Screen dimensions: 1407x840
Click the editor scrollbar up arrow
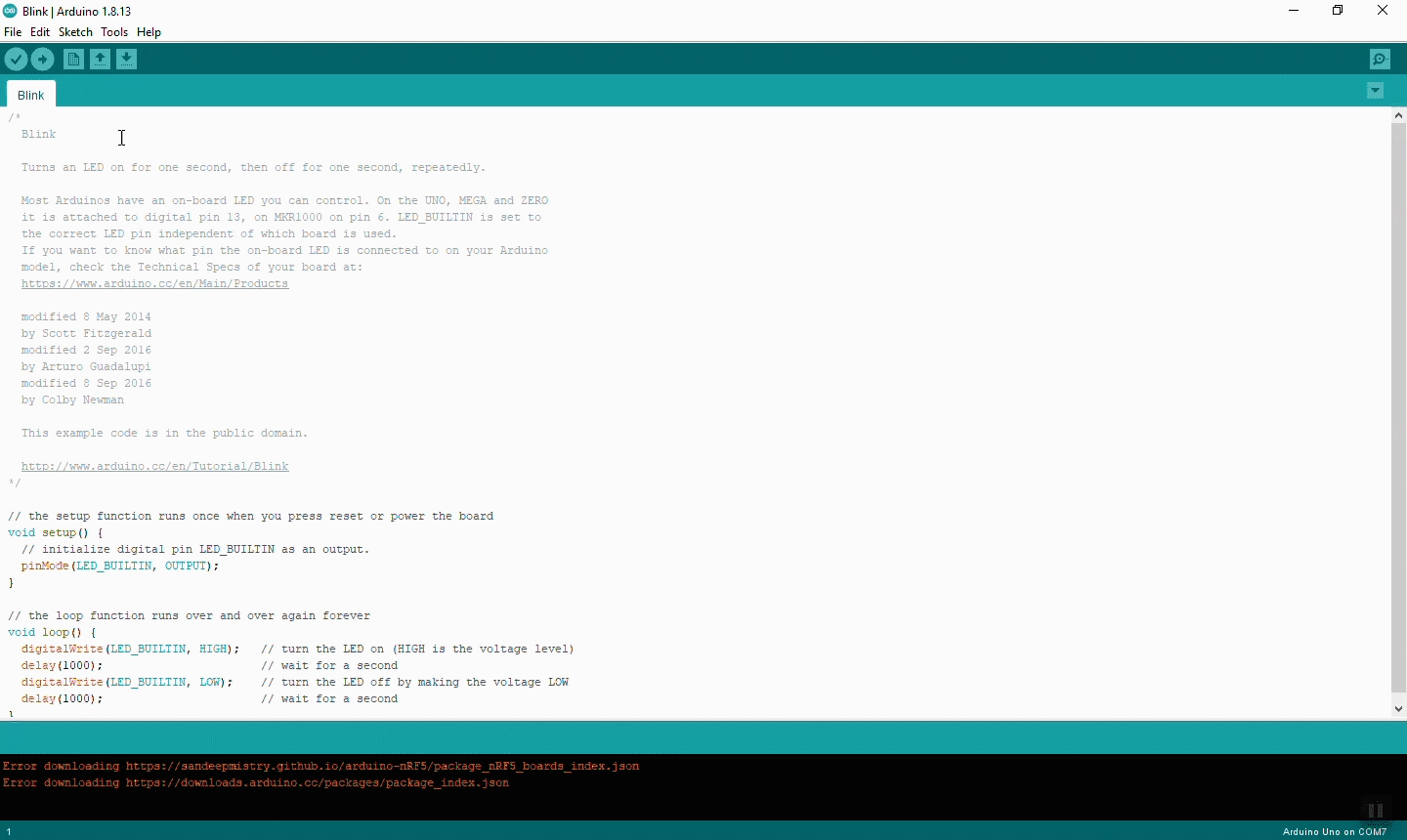click(x=1399, y=115)
